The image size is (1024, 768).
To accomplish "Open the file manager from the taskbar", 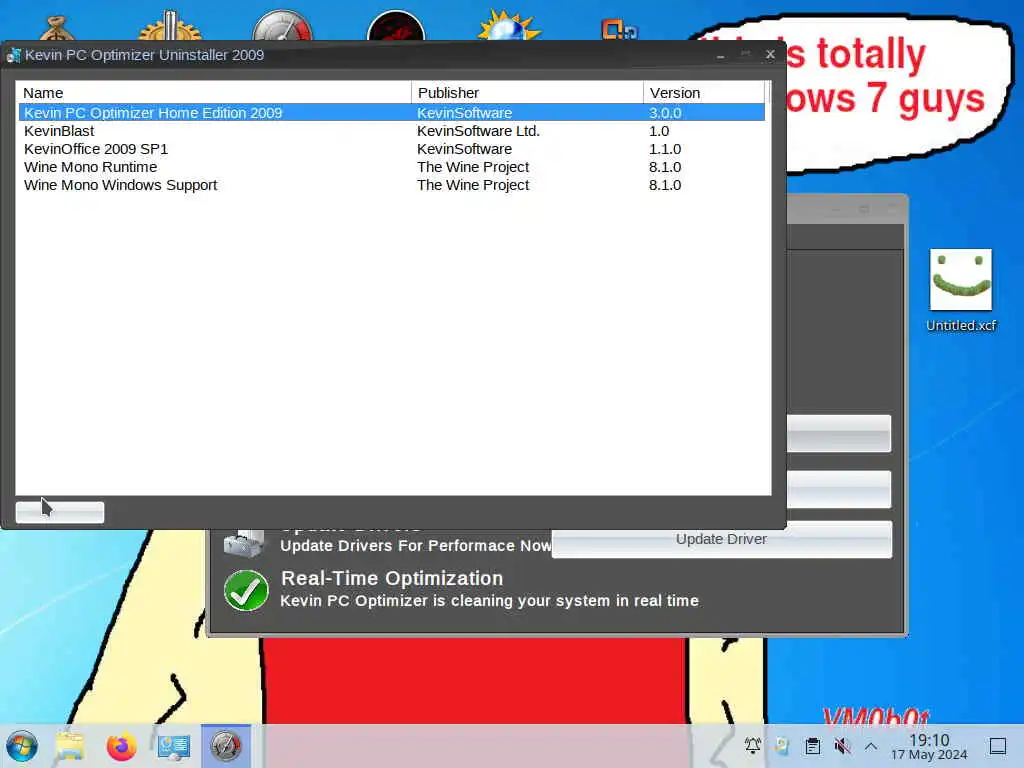I will click(70, 746).
